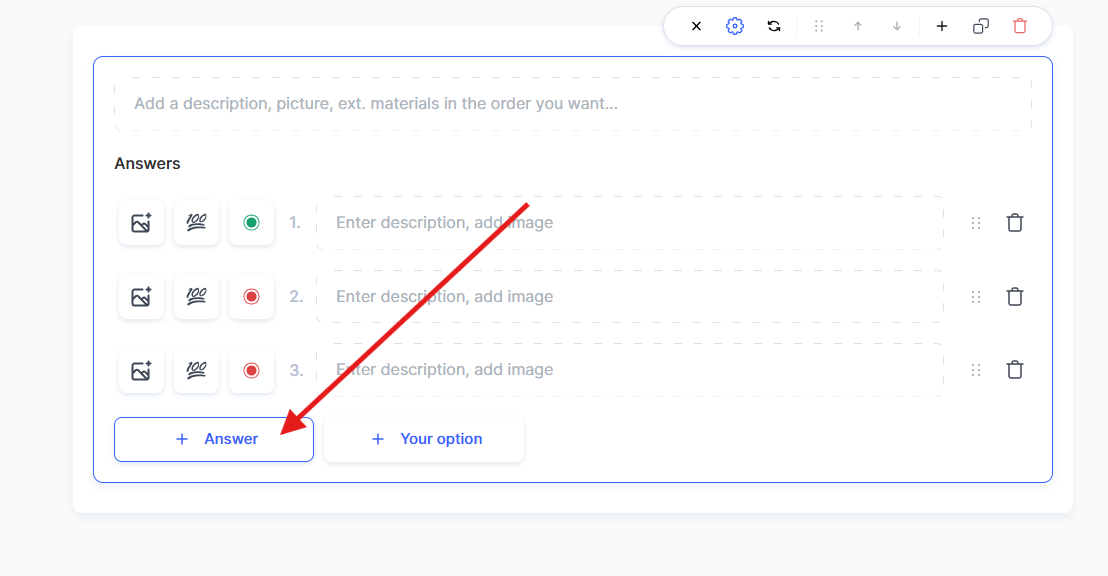Viewport: 1108px width, 576px height.
Task: Close the question editor with X icon
Action: [696, 26]
